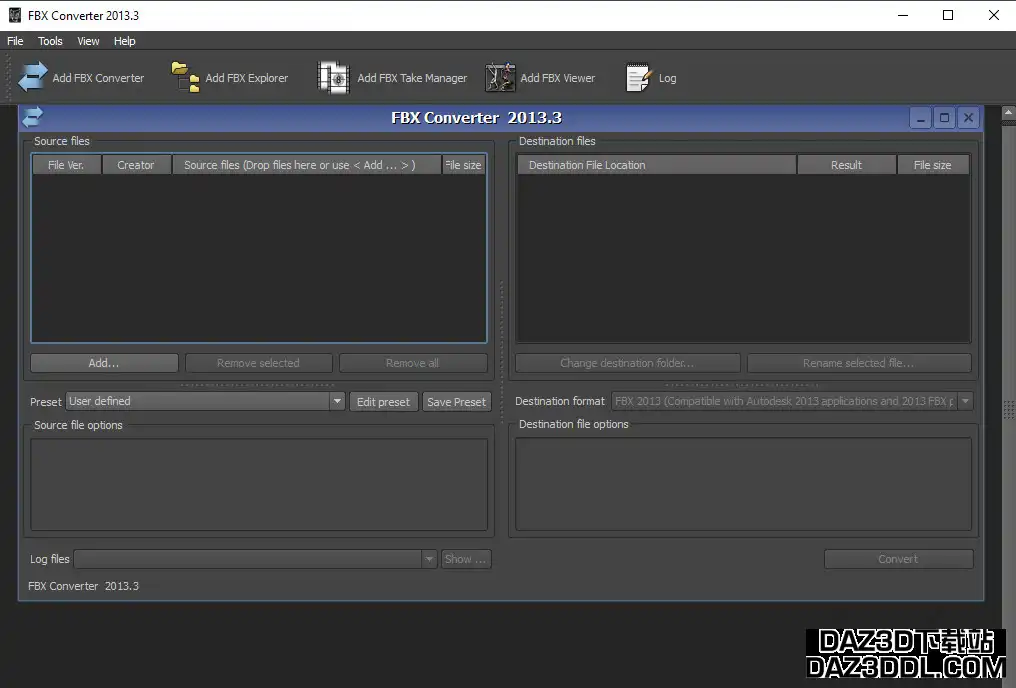Click Rename selected file button

pos(859,363)
